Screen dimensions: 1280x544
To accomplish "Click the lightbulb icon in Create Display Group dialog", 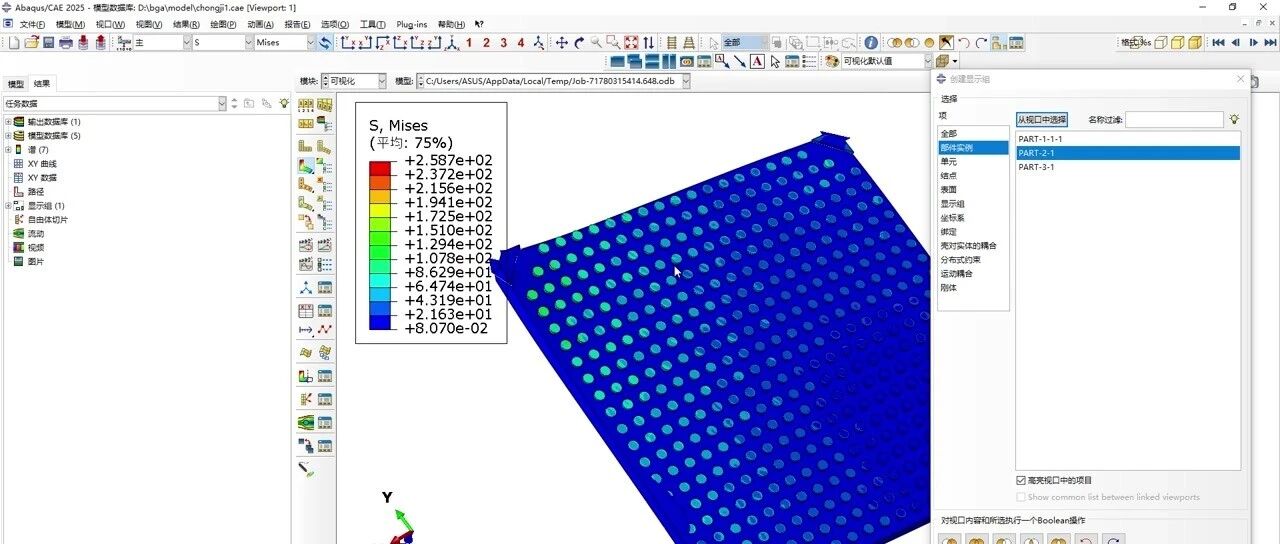I will pyautogui.click(x=1234, y=119).
